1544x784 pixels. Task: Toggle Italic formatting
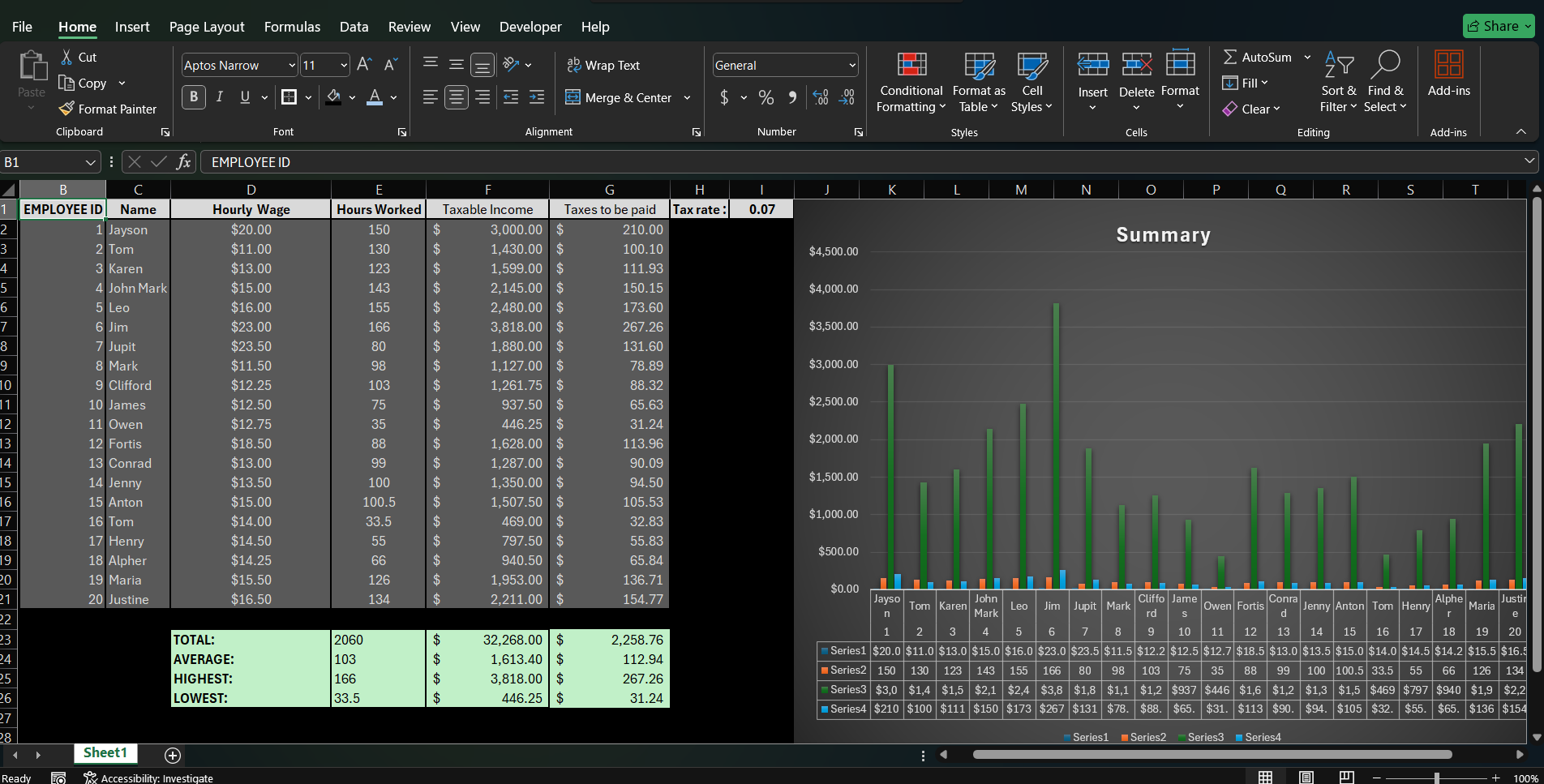point(219,97)
